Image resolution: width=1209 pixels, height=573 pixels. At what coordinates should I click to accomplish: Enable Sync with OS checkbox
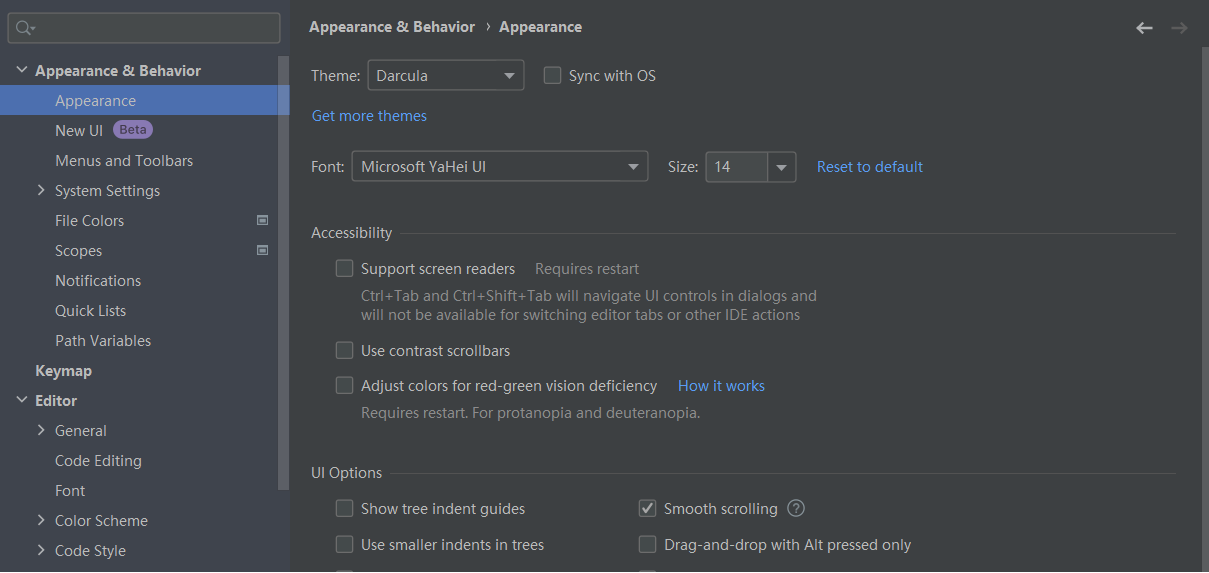552,75
